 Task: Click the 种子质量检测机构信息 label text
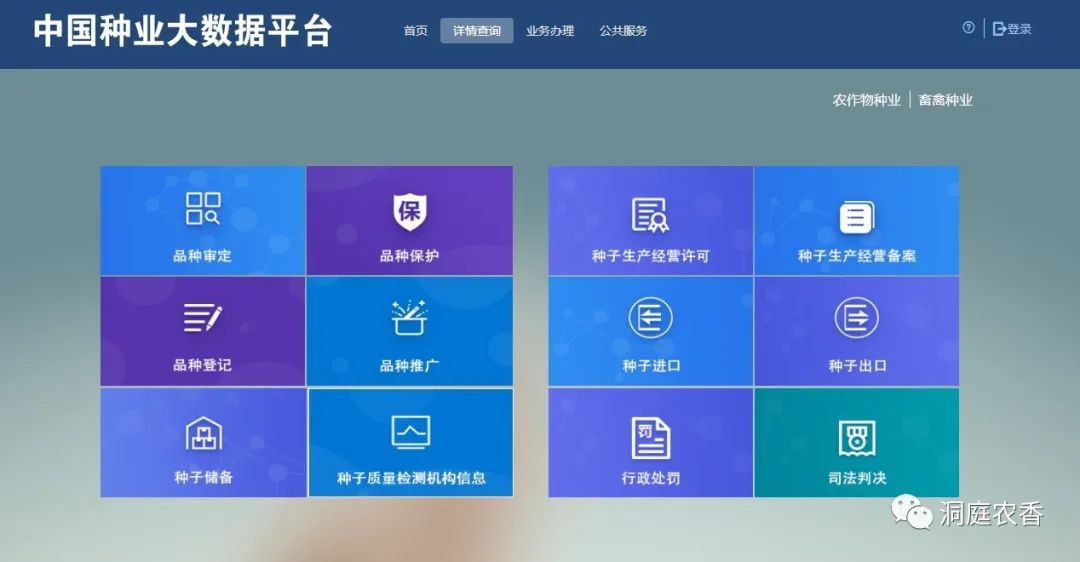[411, 478]
